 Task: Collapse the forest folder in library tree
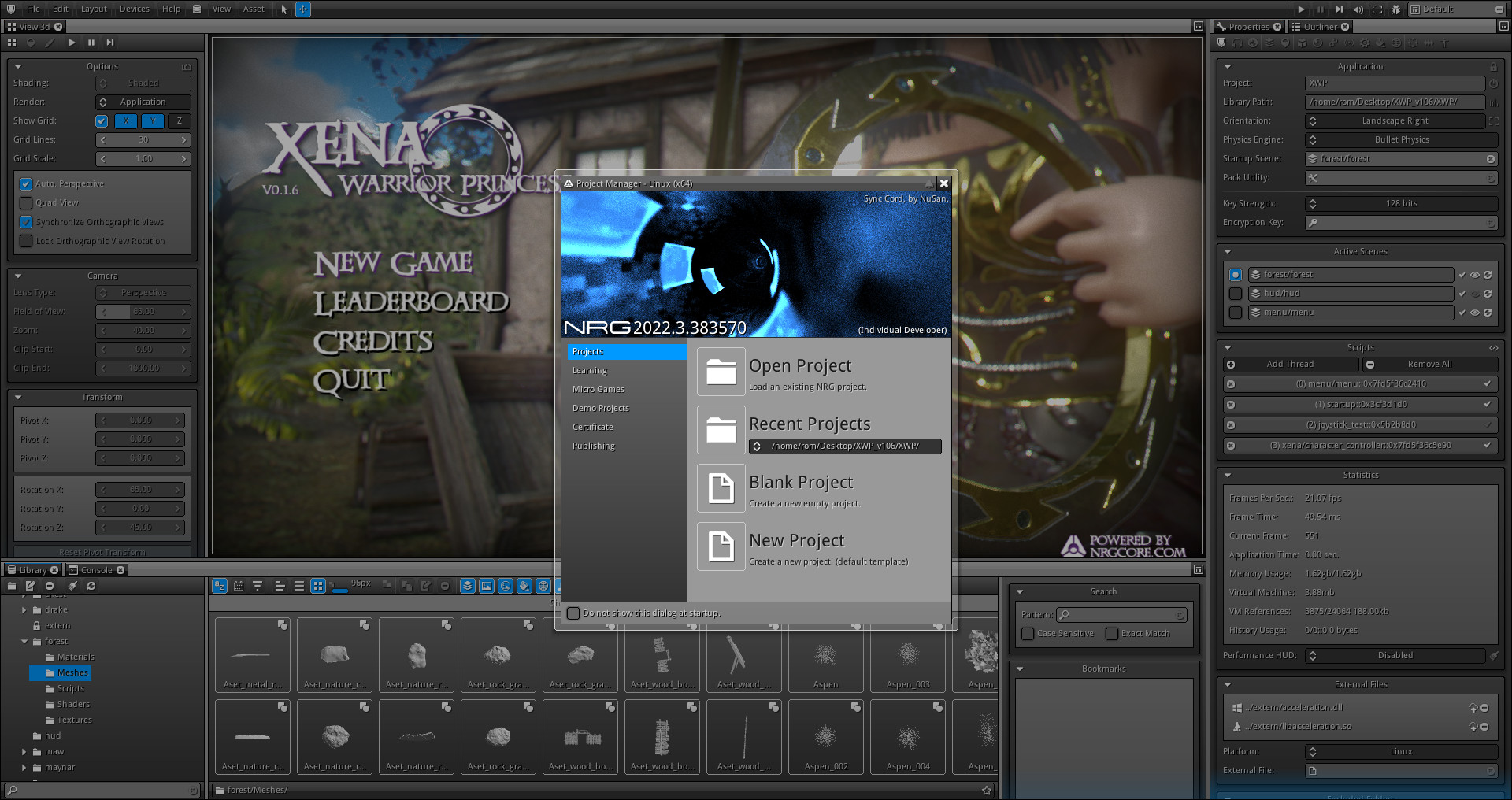(x=24, y=642)
